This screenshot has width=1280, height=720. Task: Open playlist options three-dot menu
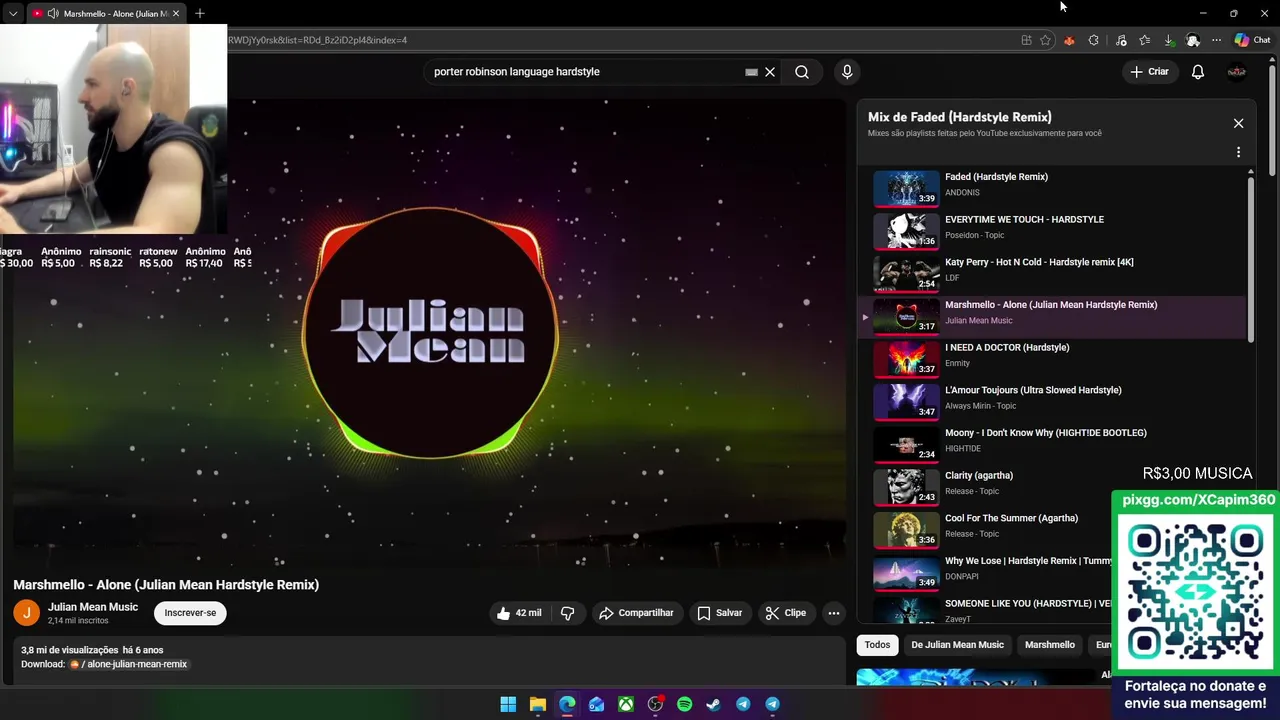(x=1238, y=152)
